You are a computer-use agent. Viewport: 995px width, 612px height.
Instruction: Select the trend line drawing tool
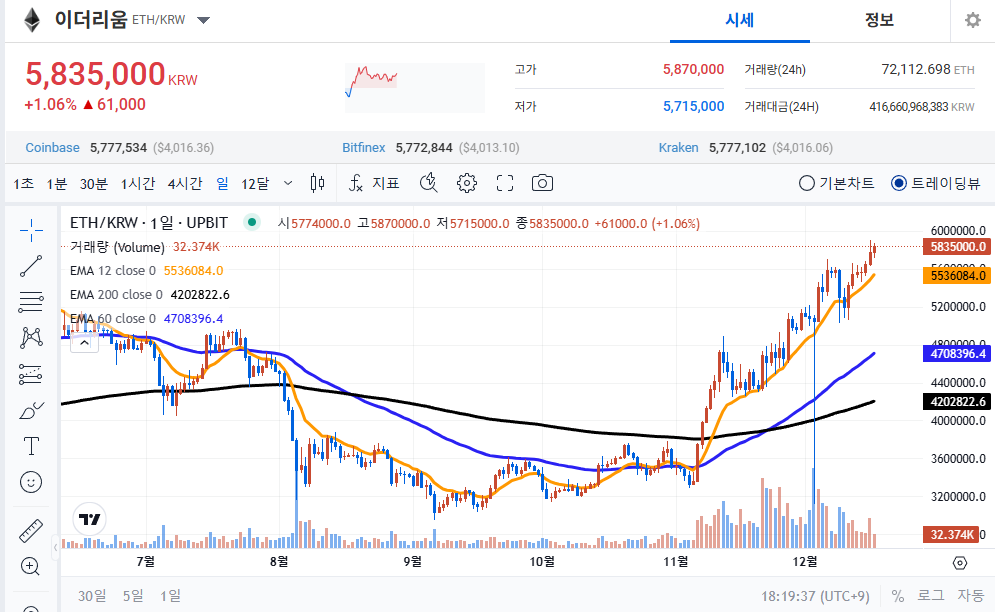[x=31, y=266]
